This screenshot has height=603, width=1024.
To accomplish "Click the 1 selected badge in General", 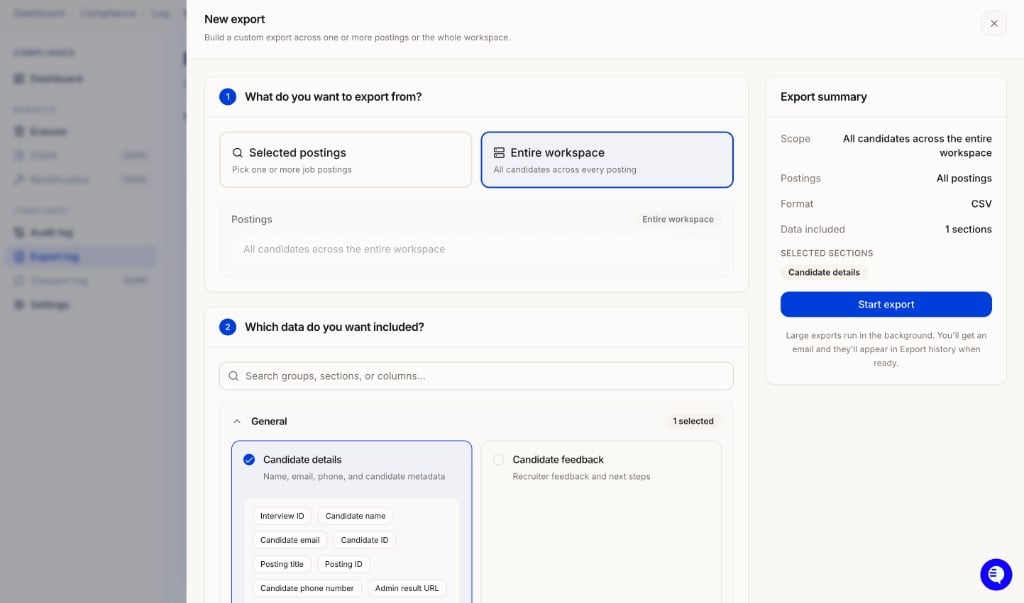I will [x=693, y=421].
